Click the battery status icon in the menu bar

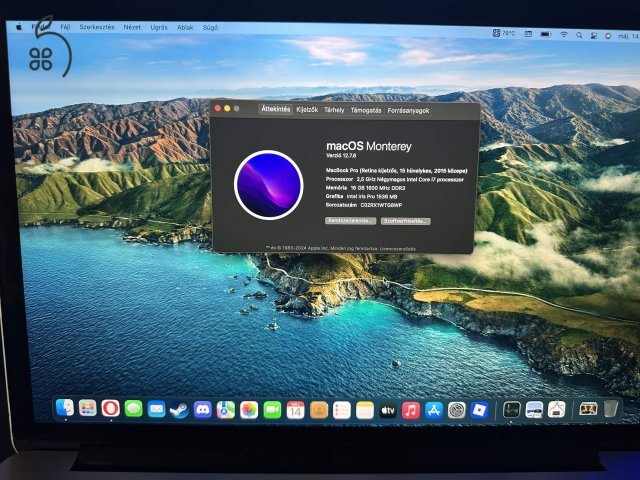click(546, 34)
